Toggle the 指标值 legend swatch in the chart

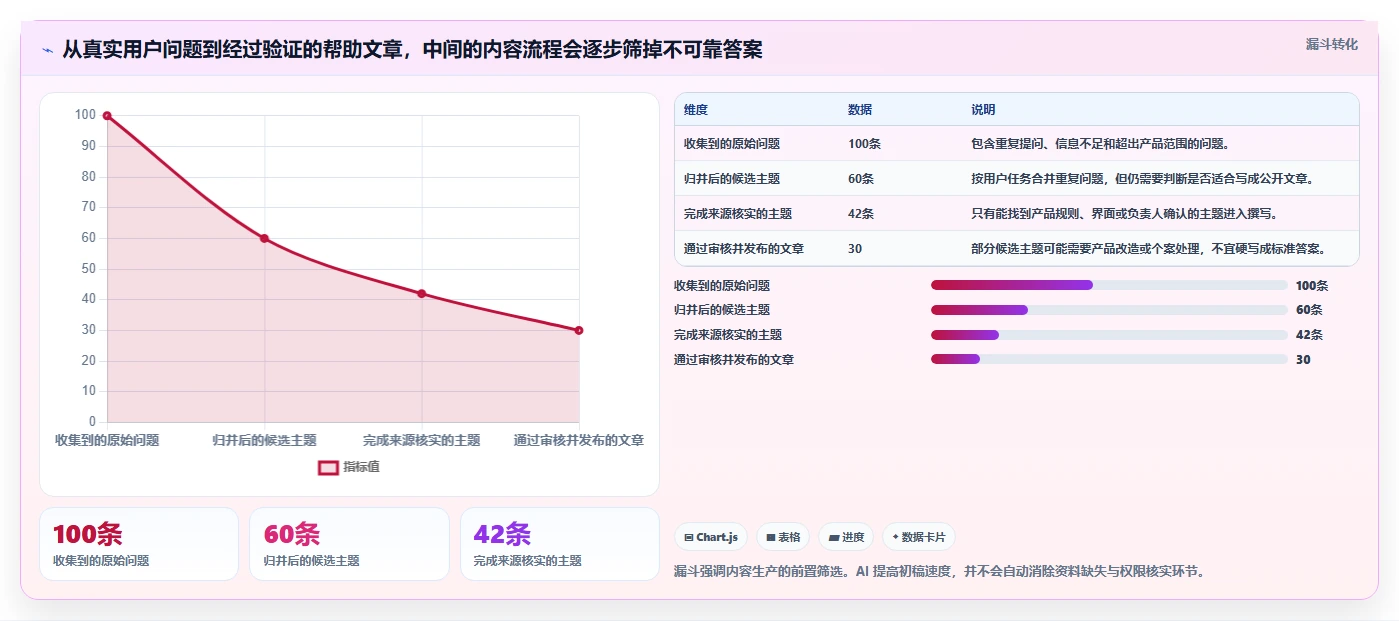tap(329, 467)
